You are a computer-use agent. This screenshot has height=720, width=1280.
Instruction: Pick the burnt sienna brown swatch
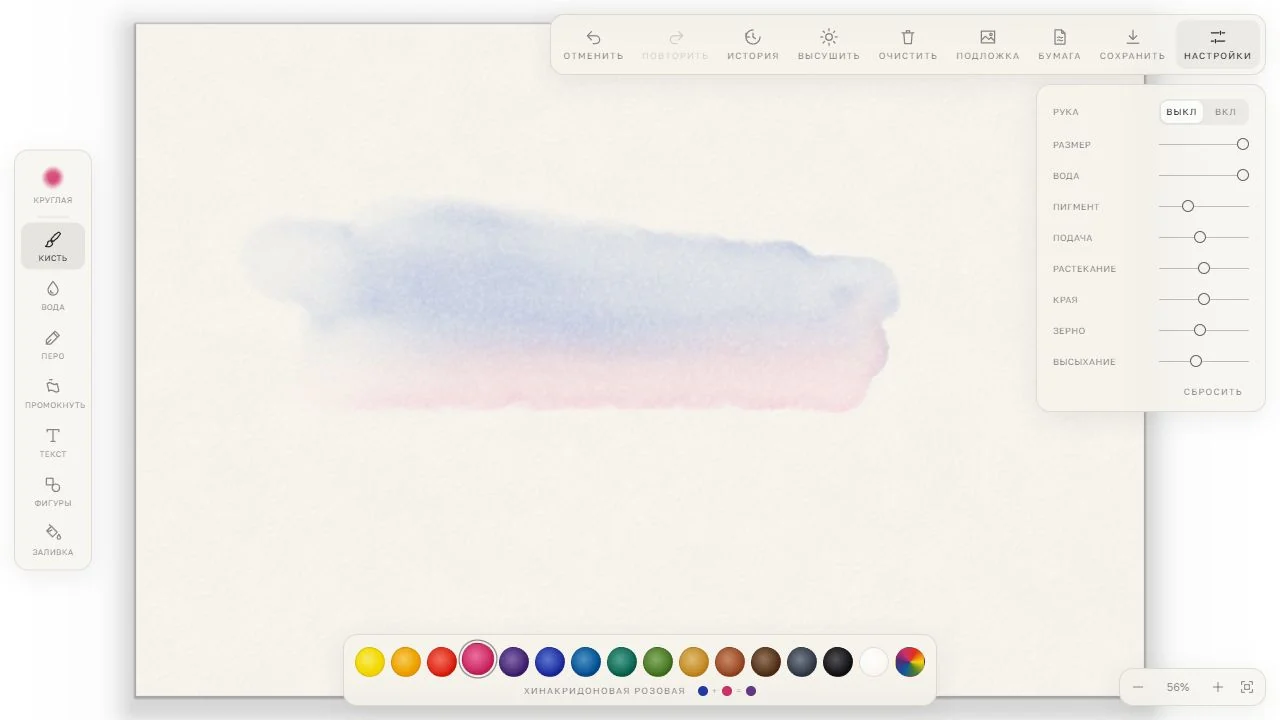pyautogui.click(x=730, y=662)
